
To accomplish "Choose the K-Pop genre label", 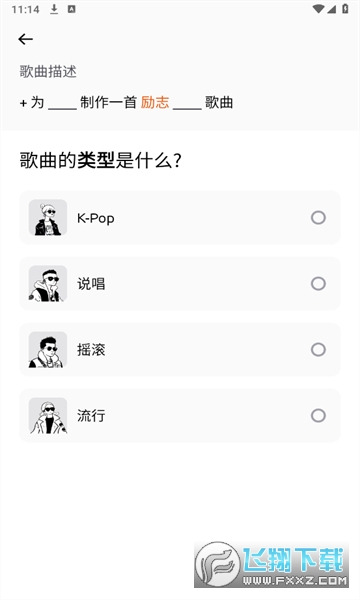I will (96, 218).
